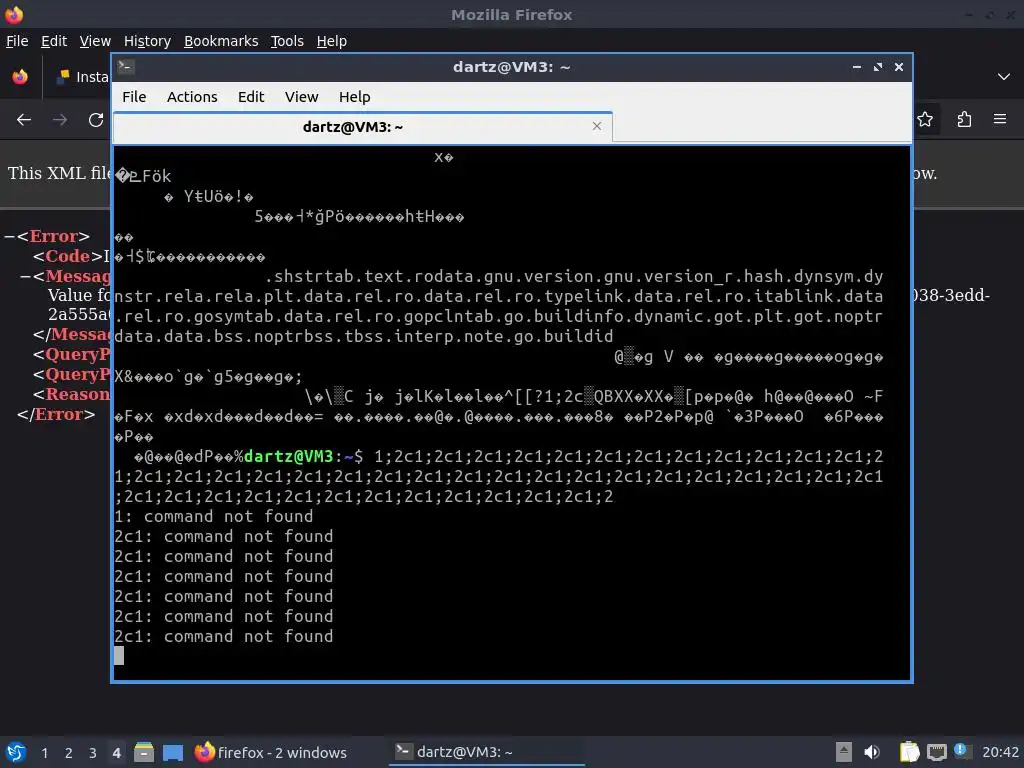Open Firefox History menu
Image resolution: width=1024 pixels, height=768 pixels.
click(147, 41)
